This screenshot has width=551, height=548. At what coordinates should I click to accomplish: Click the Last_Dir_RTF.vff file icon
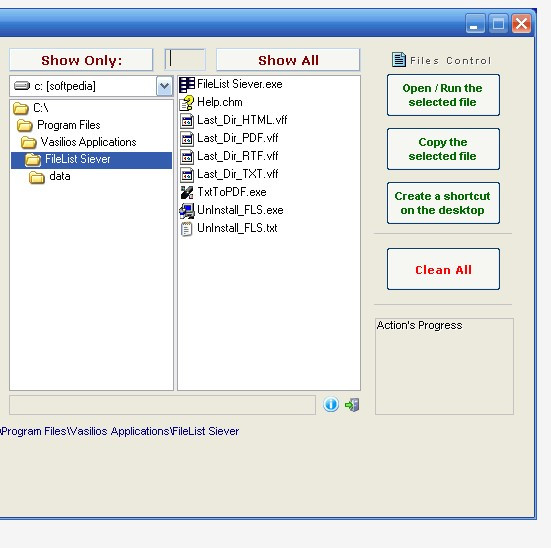[187, 156]
